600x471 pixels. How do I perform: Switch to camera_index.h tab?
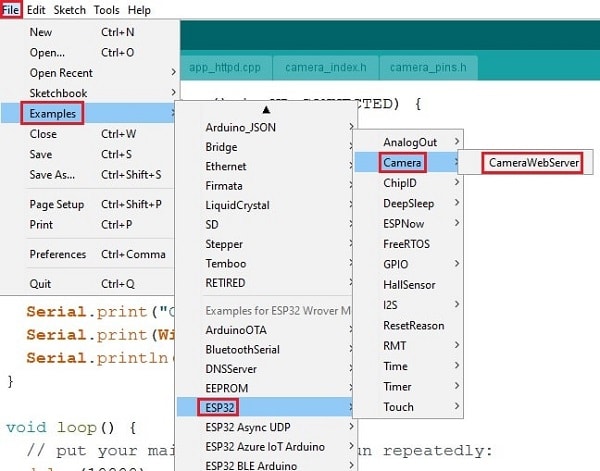point(326,68)
